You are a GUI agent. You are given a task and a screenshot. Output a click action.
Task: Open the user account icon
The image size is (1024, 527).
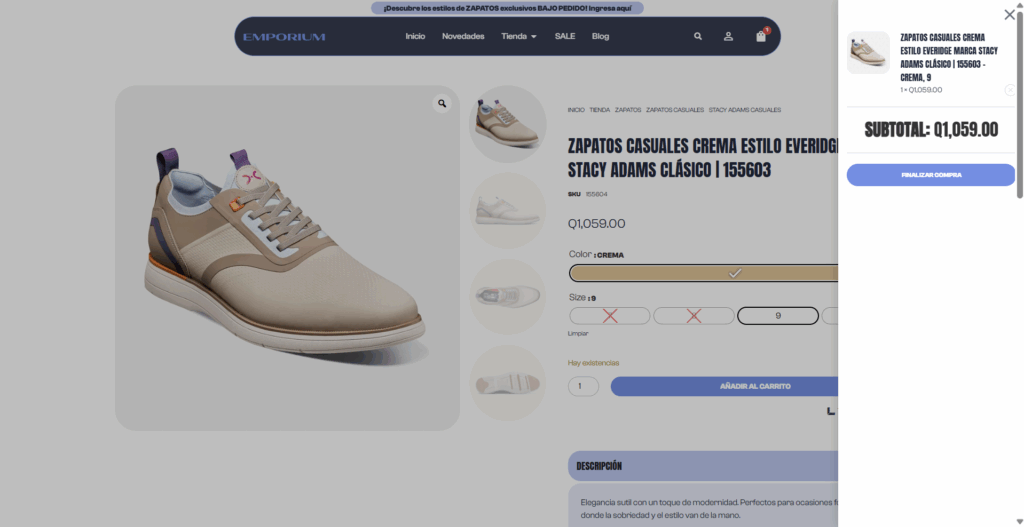[x=728, y=37]
